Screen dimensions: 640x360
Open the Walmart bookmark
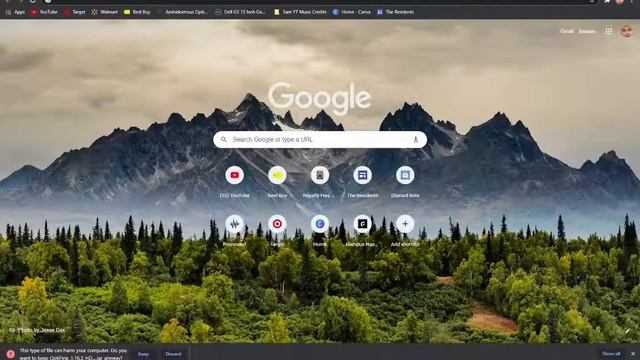(104, 12)
